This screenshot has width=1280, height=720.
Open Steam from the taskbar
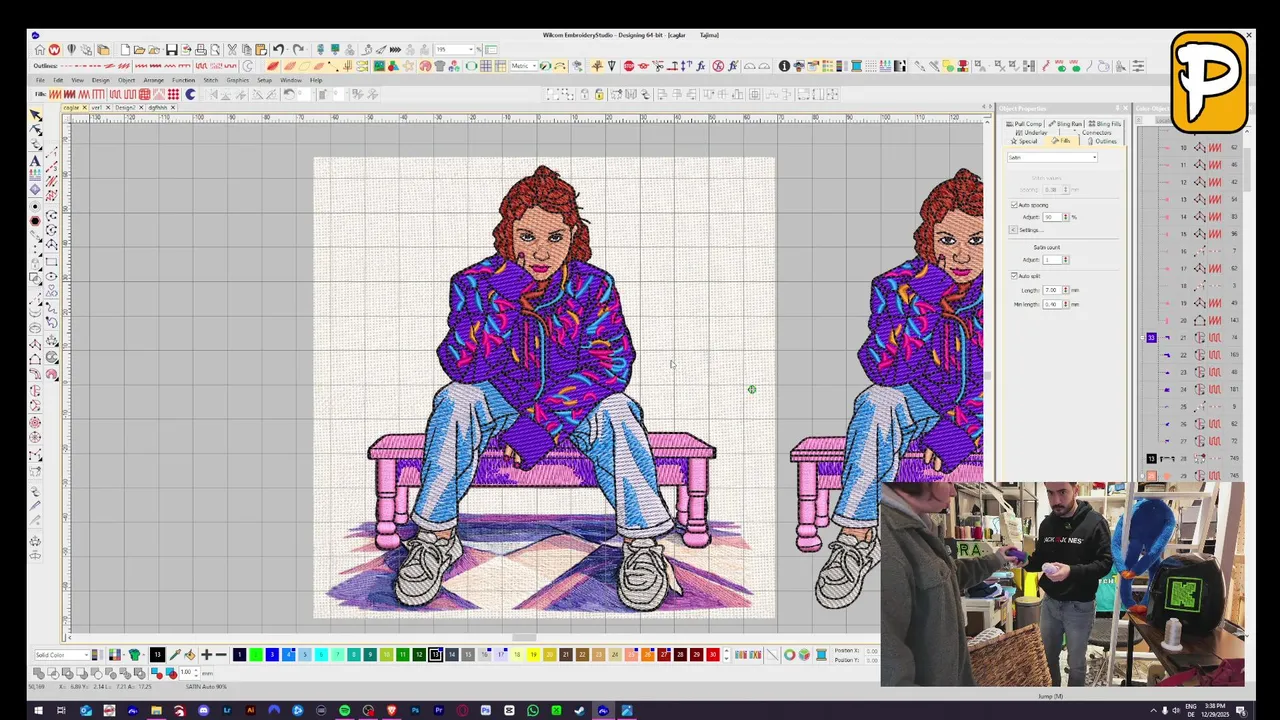(x=579, y=711)
